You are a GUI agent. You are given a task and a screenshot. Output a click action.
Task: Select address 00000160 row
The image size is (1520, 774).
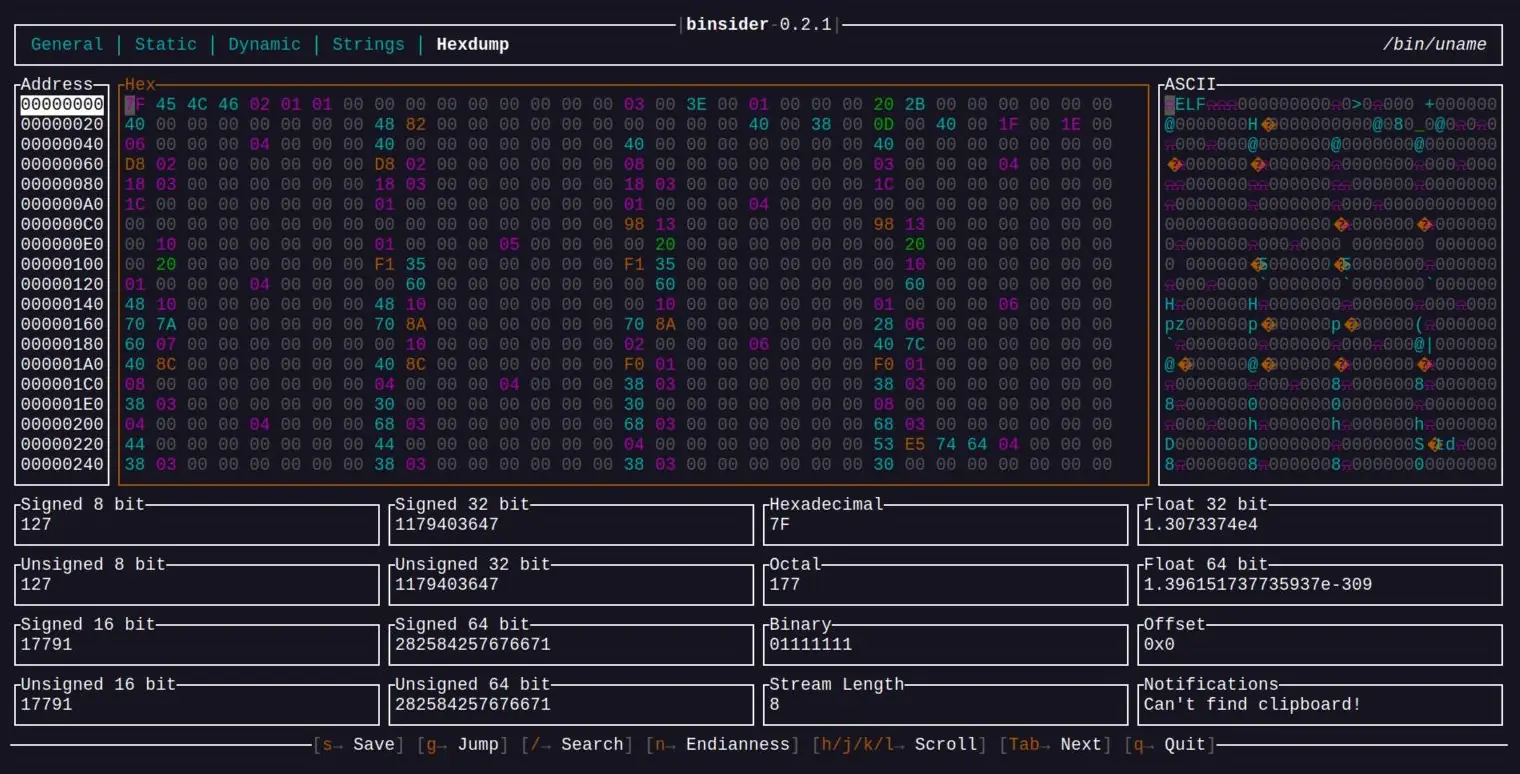[x=62, y=324]
